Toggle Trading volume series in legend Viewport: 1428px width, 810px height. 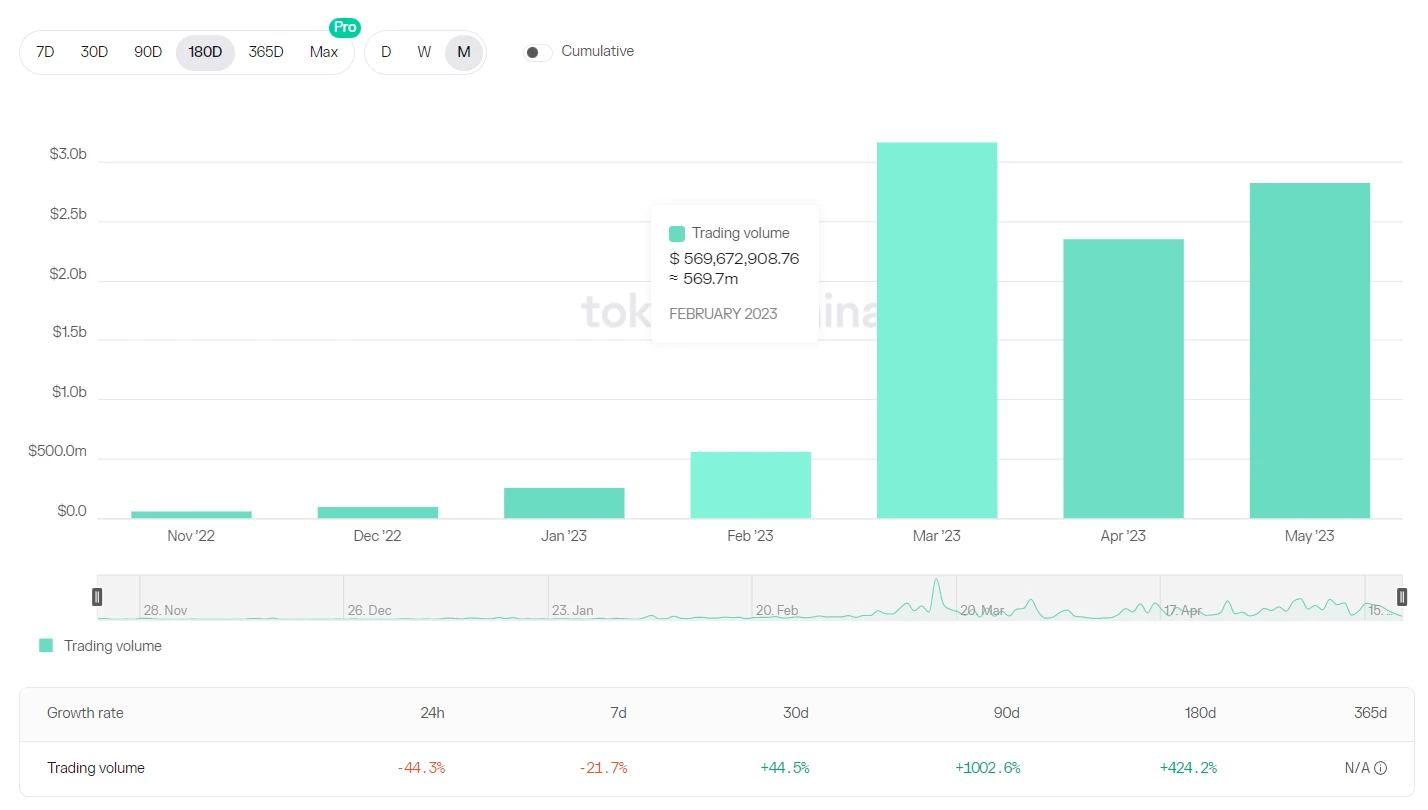coord(100,646)
